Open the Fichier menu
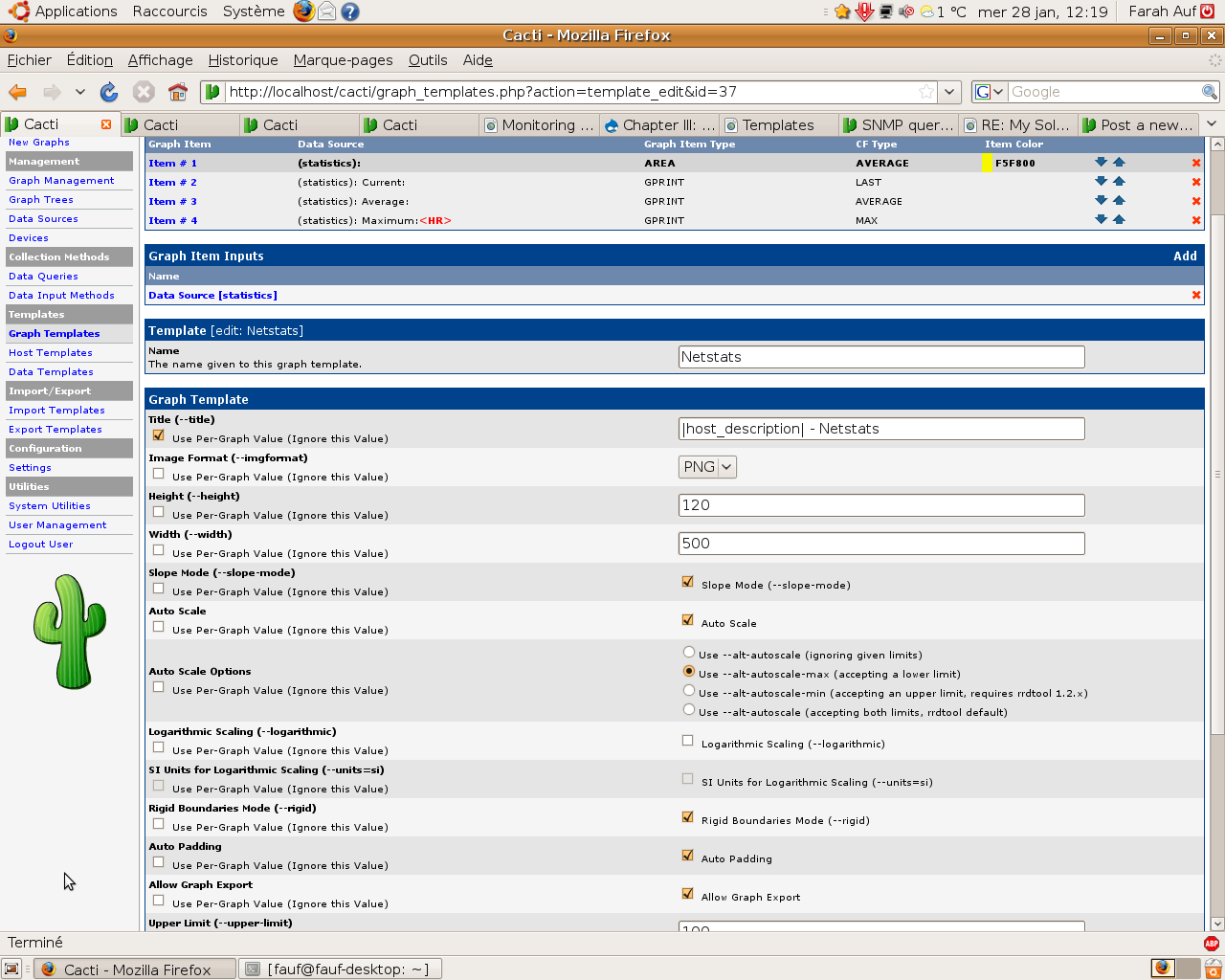 30,60
